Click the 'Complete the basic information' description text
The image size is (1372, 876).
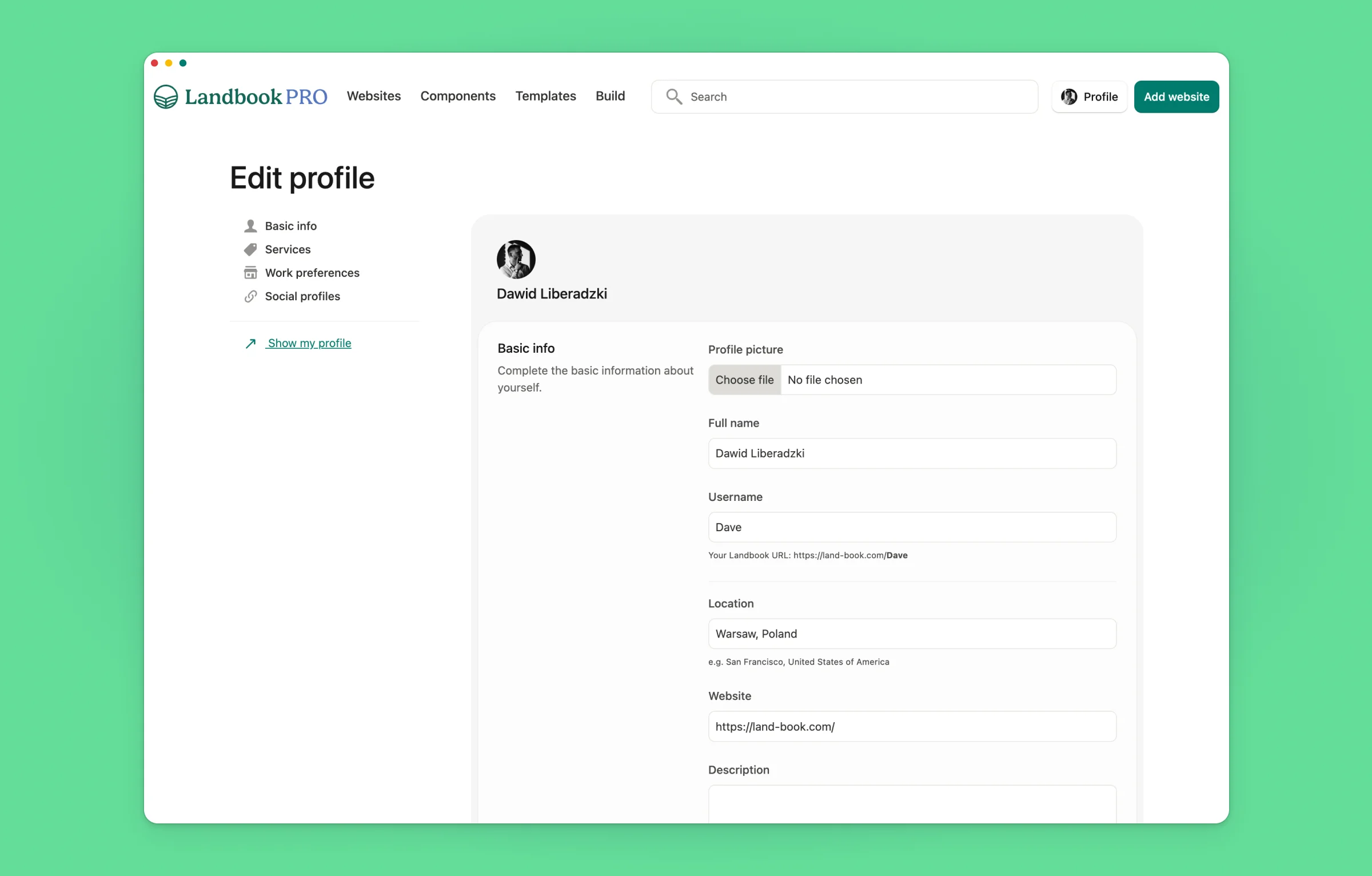pyautogui.click(x=595, y=379)
